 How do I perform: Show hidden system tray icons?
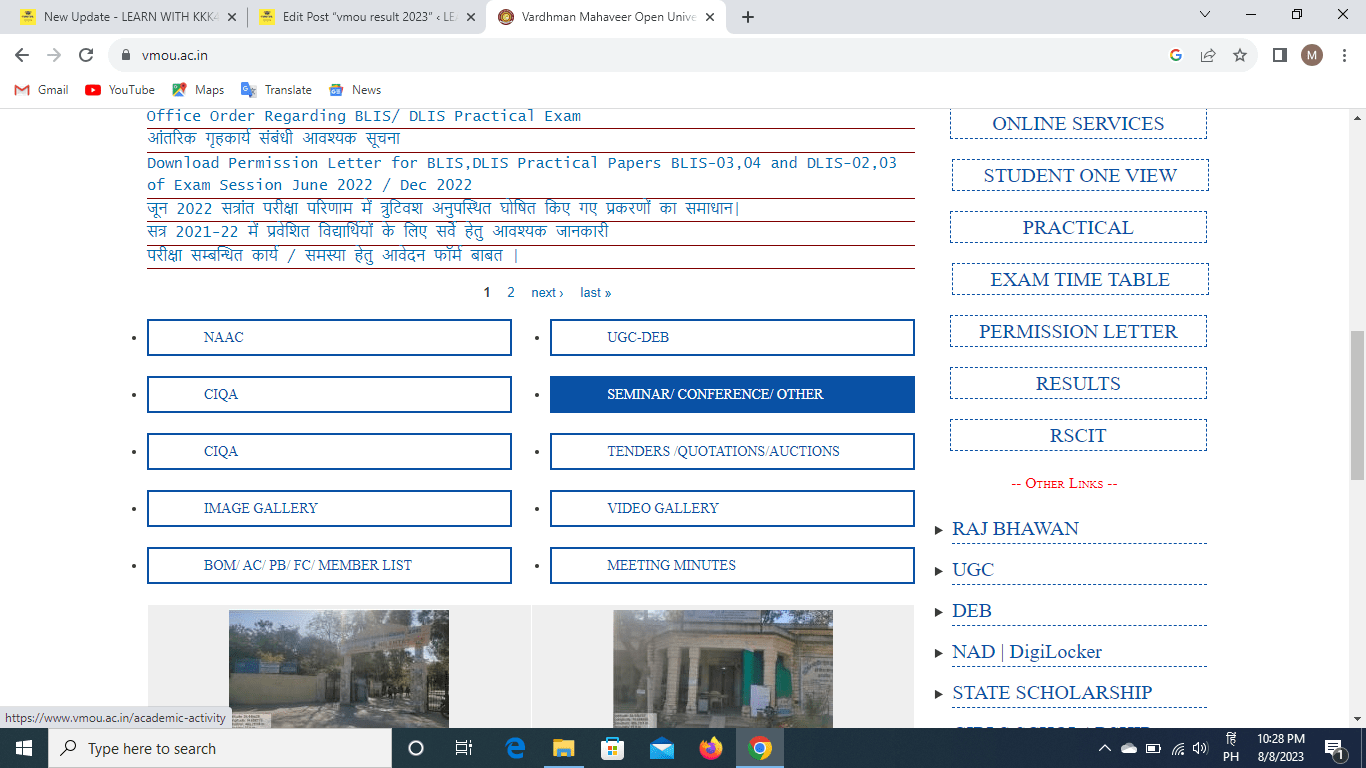[1105, 748]
